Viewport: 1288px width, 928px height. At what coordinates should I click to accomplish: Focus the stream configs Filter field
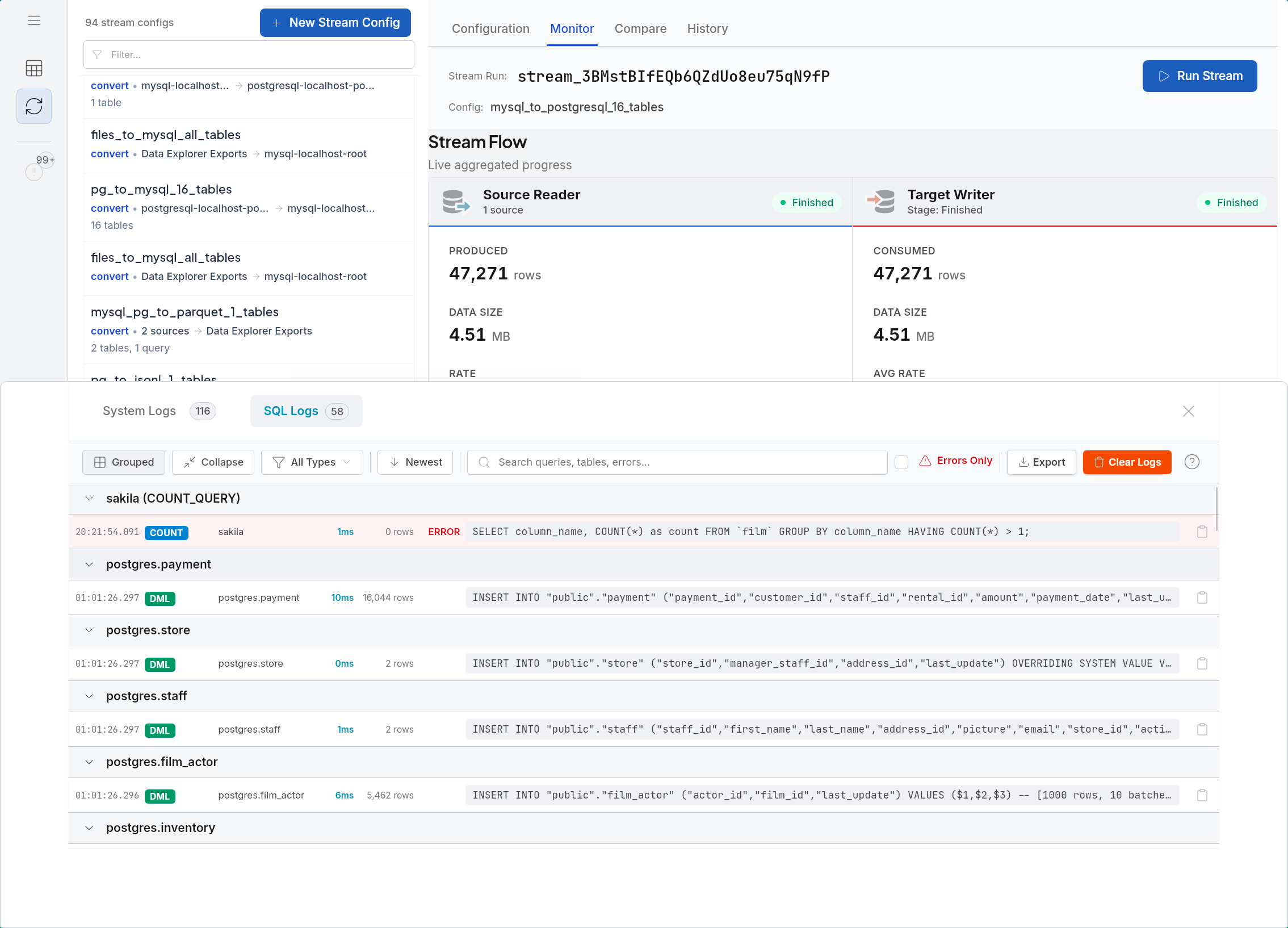pyautogui.click(x=249, y=55)
